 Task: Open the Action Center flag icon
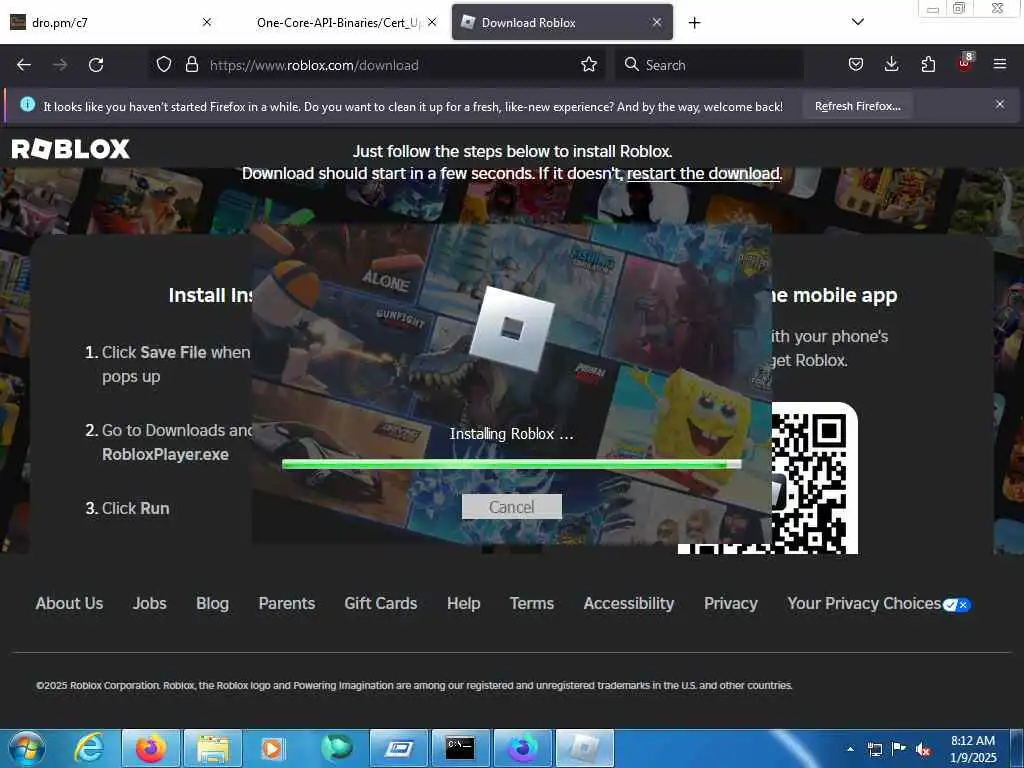pos(899,749)
